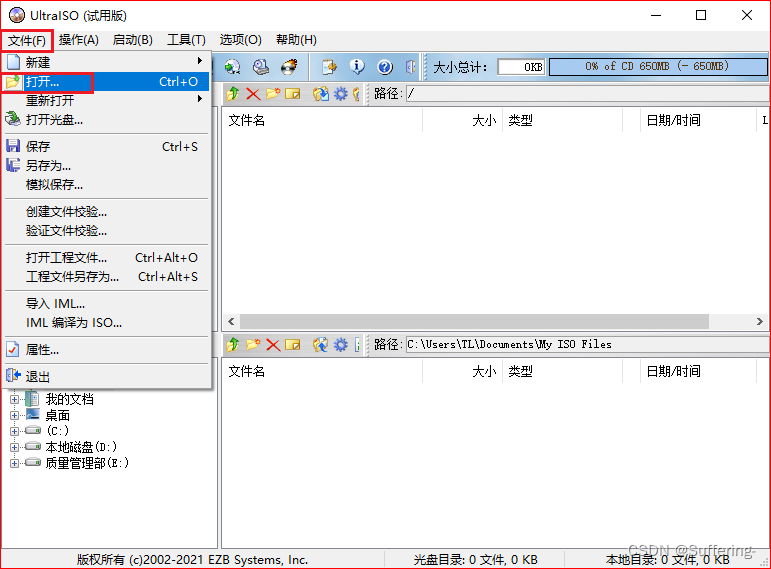The height and width of the screenshot is (569, 771).
Task: Open the info bubble icon in toolbar
Action: [357, 67]
